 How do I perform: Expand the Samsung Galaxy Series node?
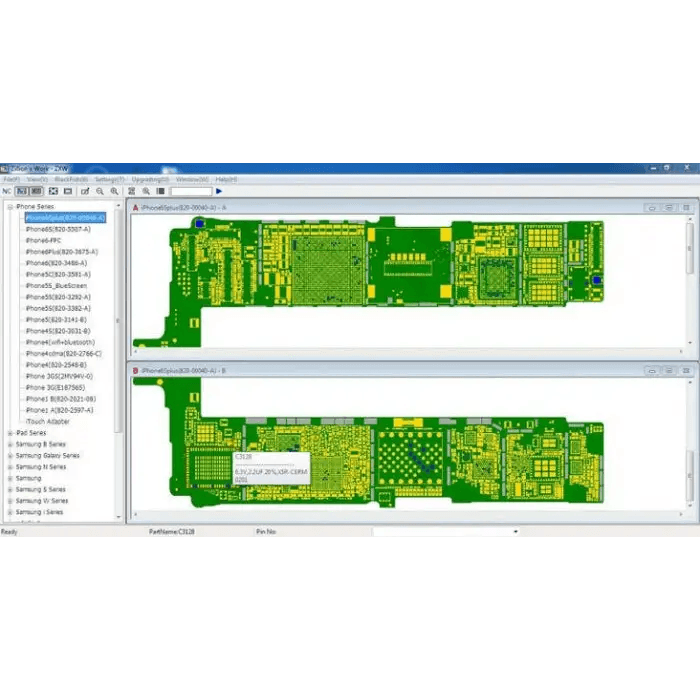[9, 456]
